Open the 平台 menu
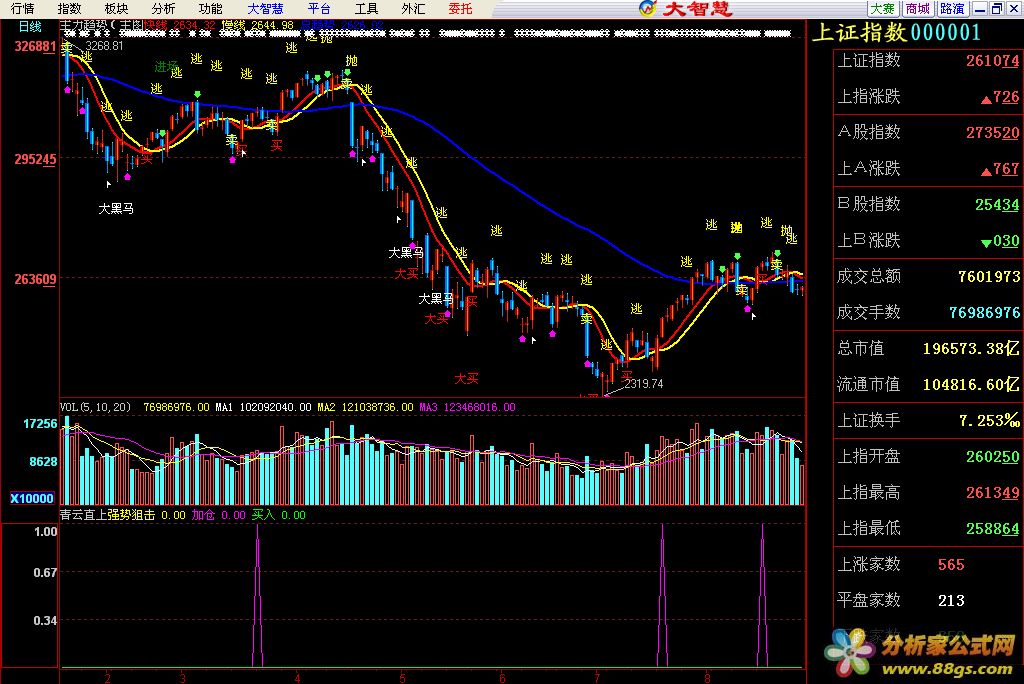Screen dimensions: 1024x684 [319, 8]
